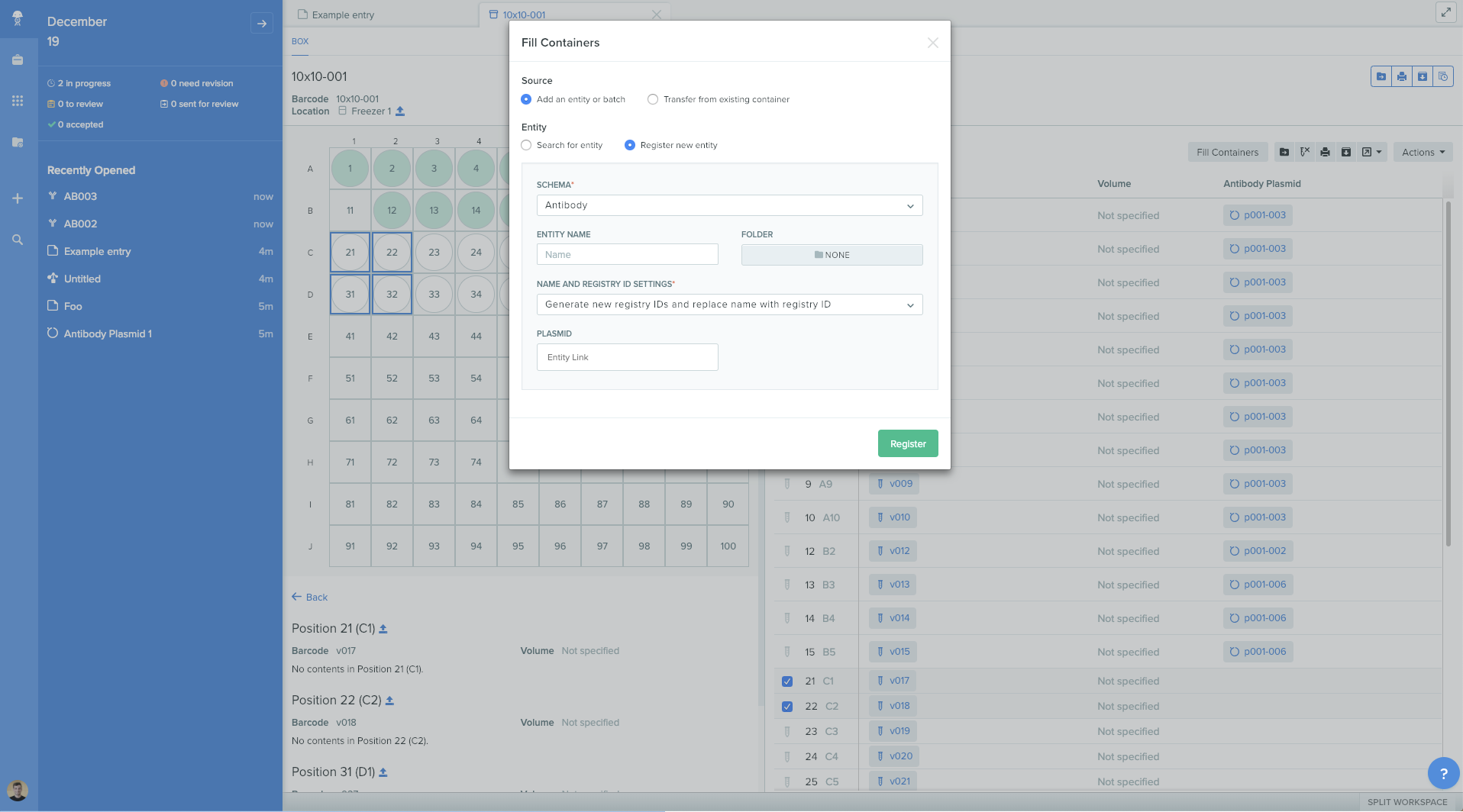
Task: Click Split Workspace in status bar
Action: click(1407, 802)
